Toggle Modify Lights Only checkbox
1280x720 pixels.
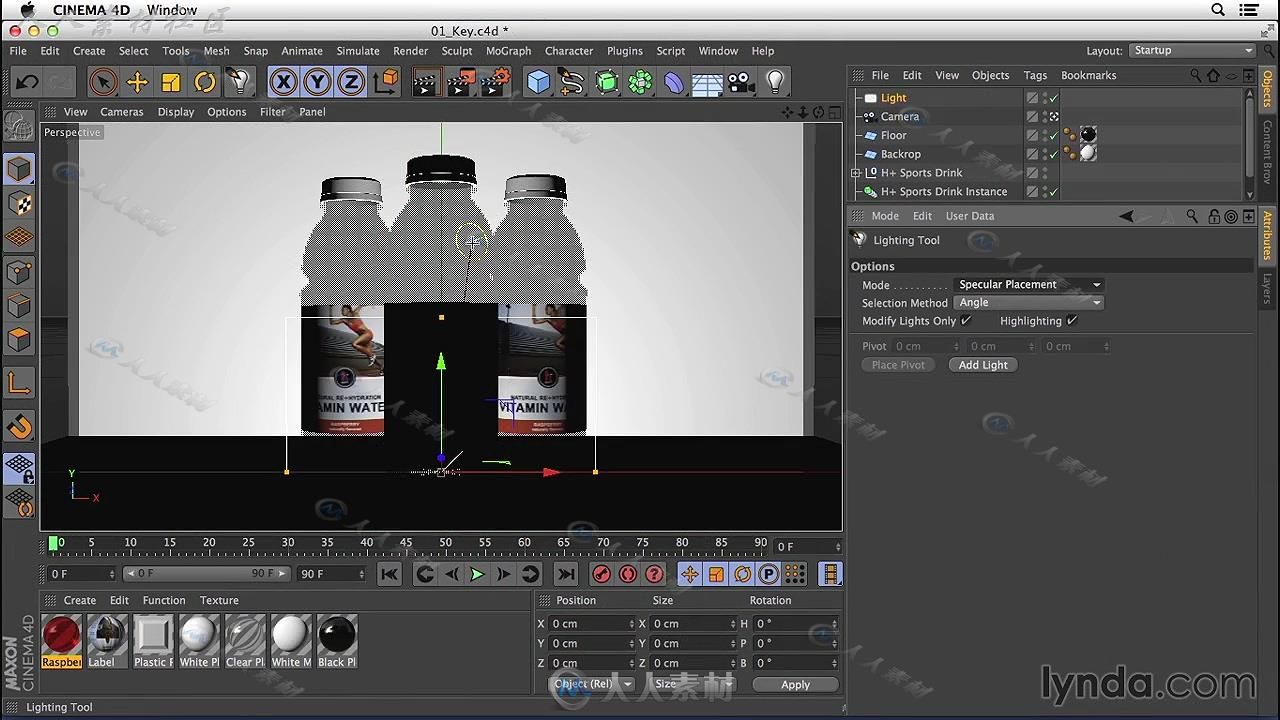click(x=966, y=321)
